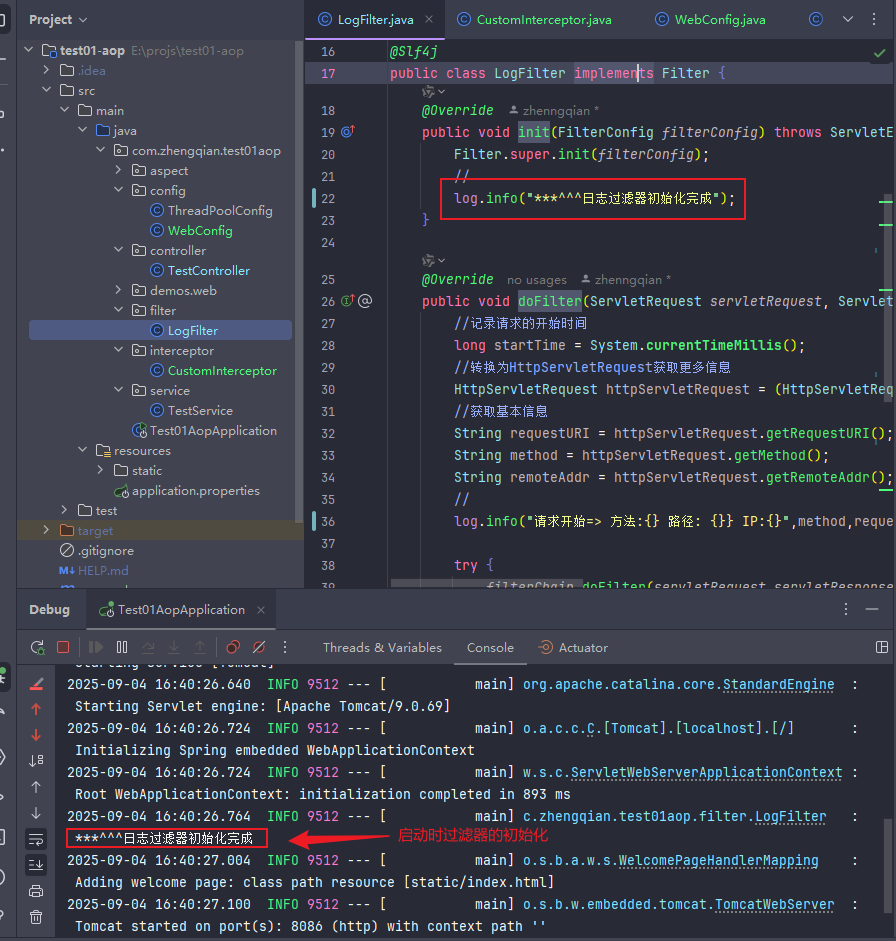This screenshot has width=896, height=941.
Task: Stop the running Test01AopApplication
Action: 63,647
